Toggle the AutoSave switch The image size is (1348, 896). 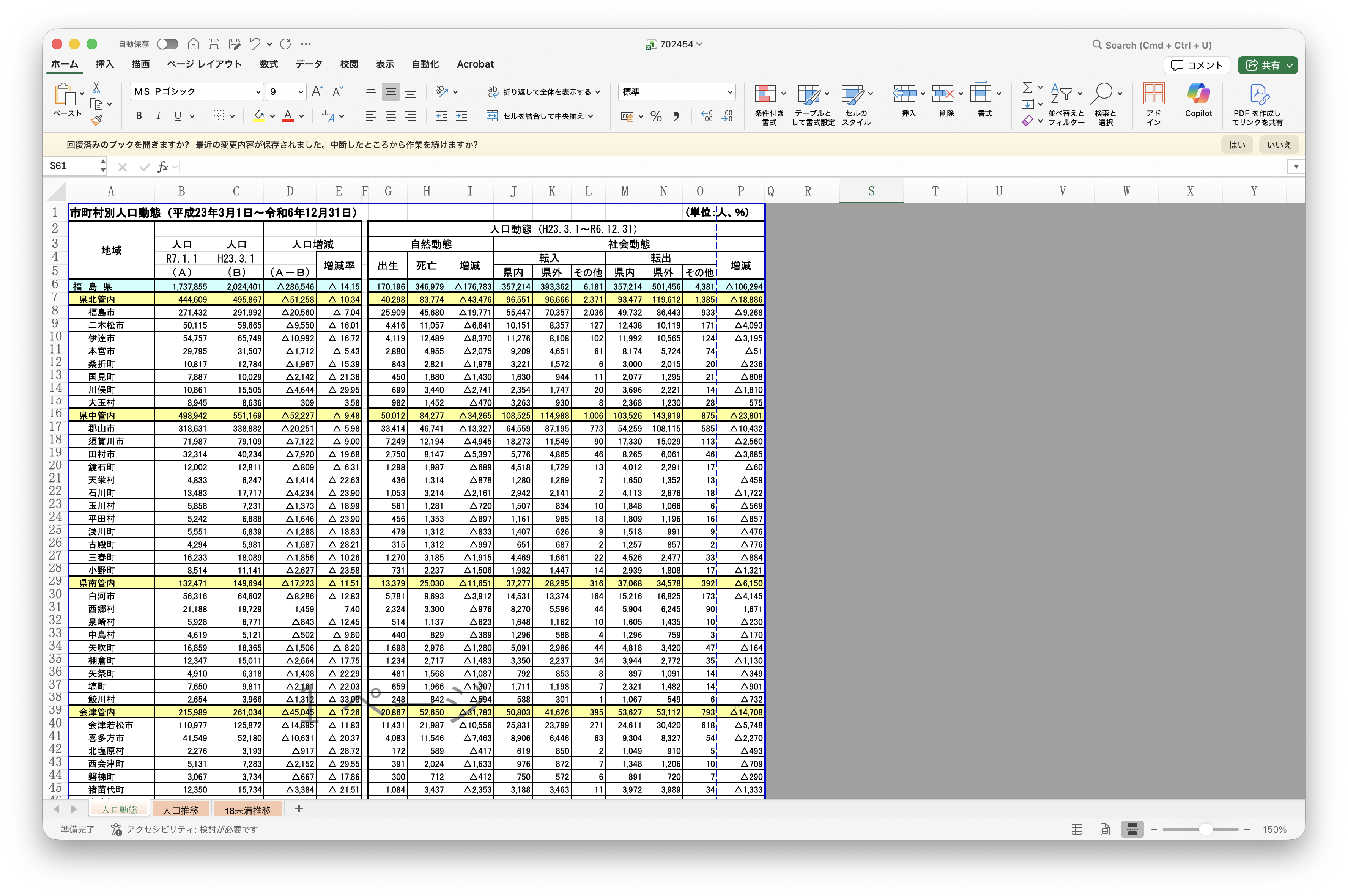click(x=167, y=44)
